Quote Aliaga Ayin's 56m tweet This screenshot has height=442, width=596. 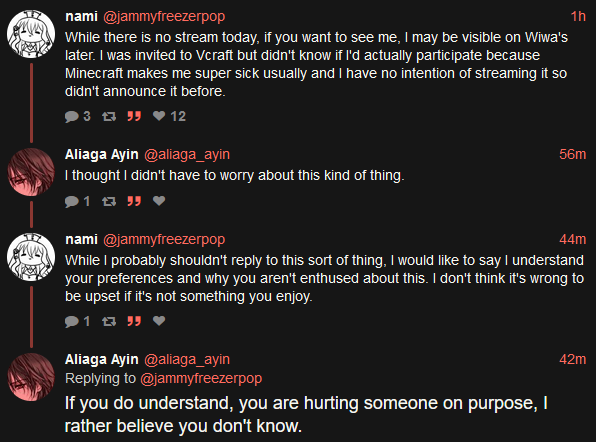click(134, 201)
